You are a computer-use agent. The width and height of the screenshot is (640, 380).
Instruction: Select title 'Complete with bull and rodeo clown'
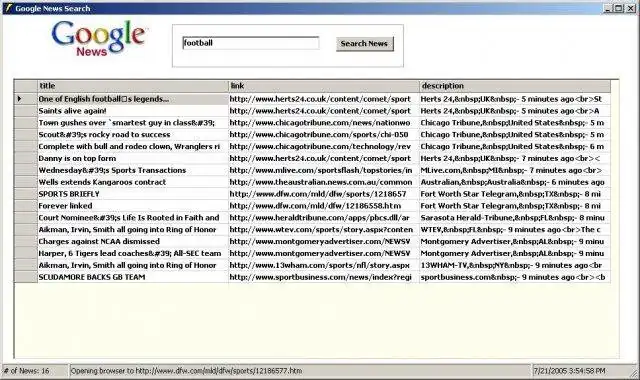(133, 146)
